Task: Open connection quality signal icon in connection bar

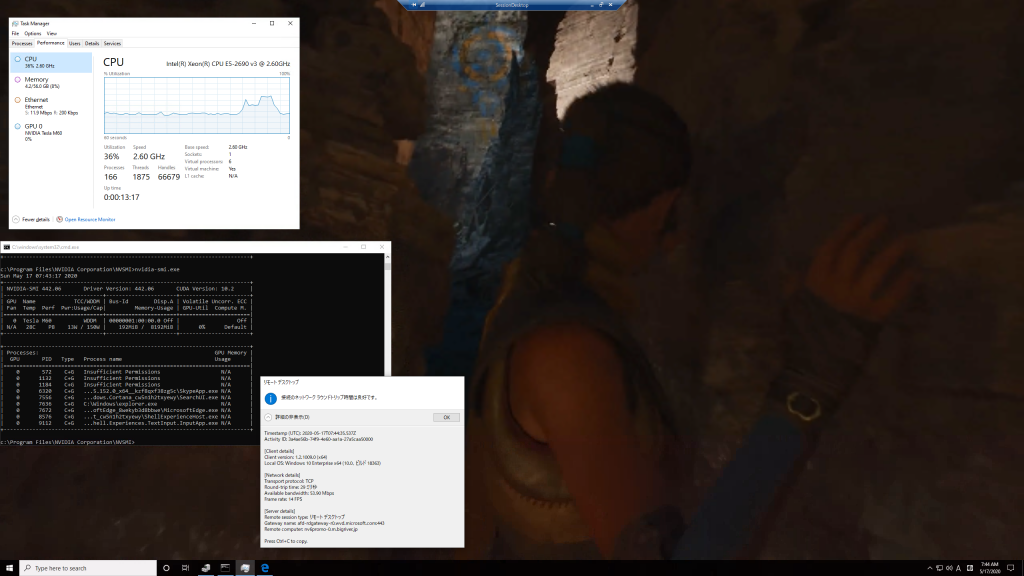Action: click(423, 5)
